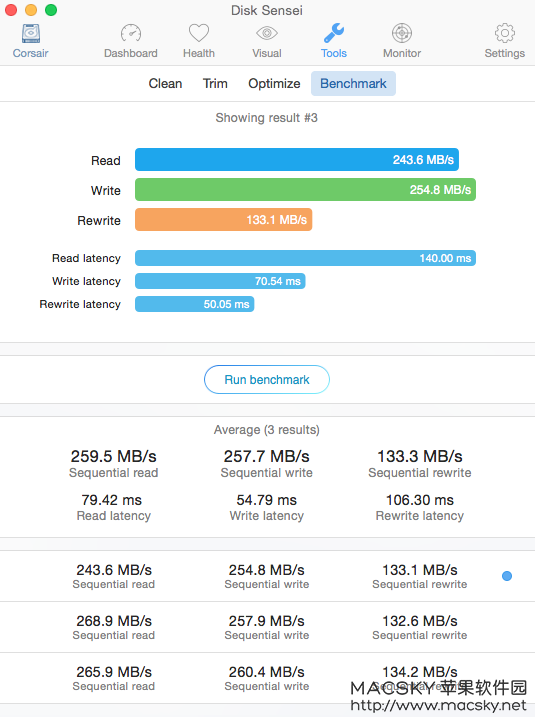Open the Dashboard gauge icon
The image size is (535, 717).
(x=131, y=34)
